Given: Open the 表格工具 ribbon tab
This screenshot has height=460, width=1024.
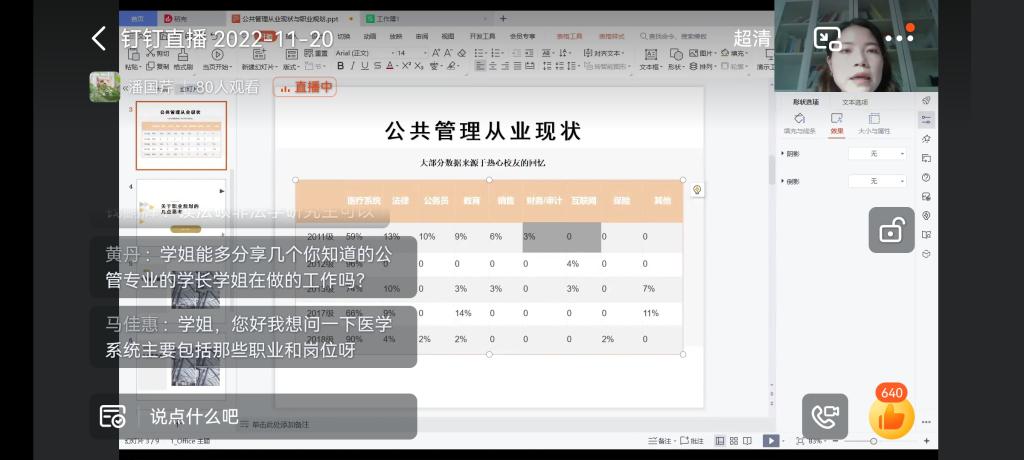Looking at the screenshot, I should coord(569,37).
